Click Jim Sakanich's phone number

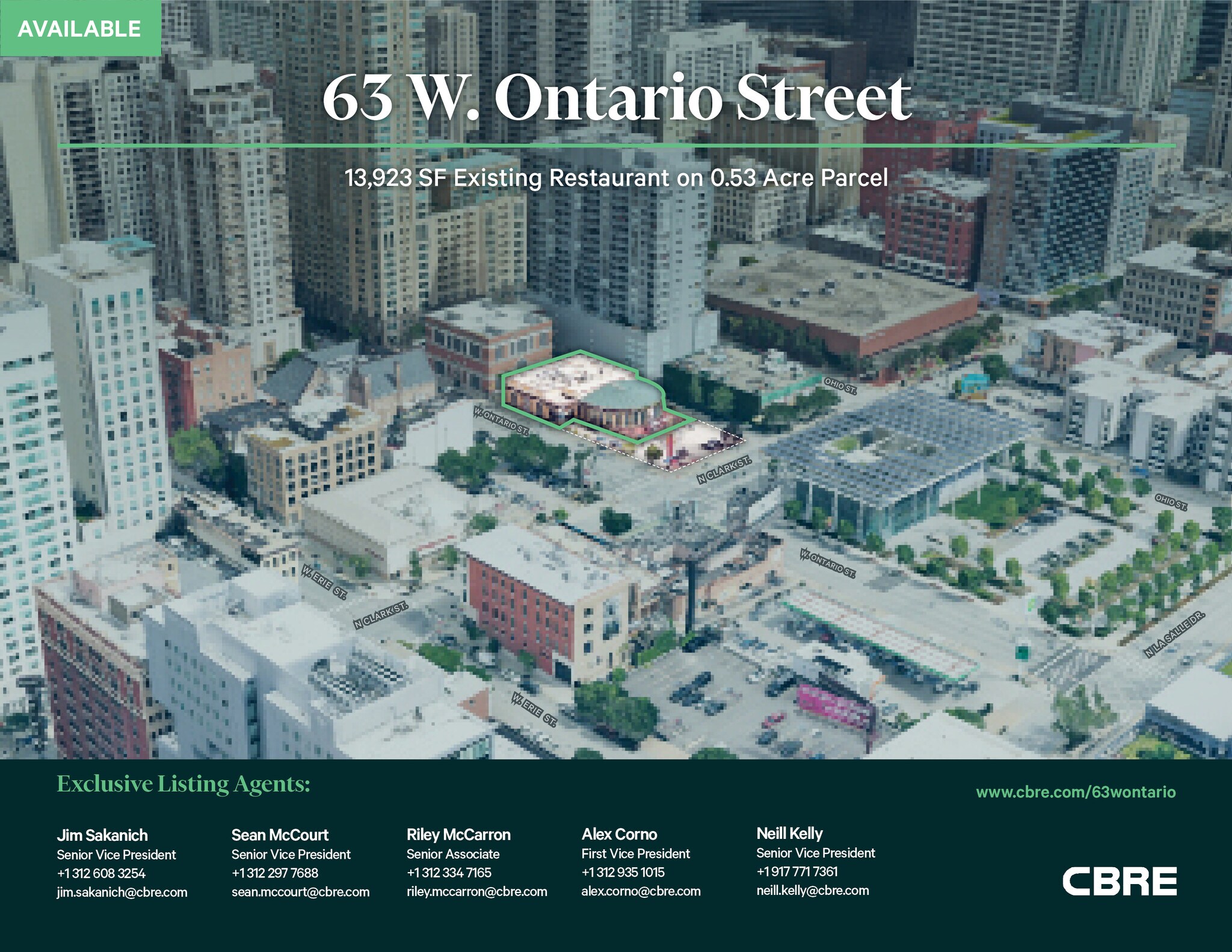pyautogui.click(x=101, y=873)
